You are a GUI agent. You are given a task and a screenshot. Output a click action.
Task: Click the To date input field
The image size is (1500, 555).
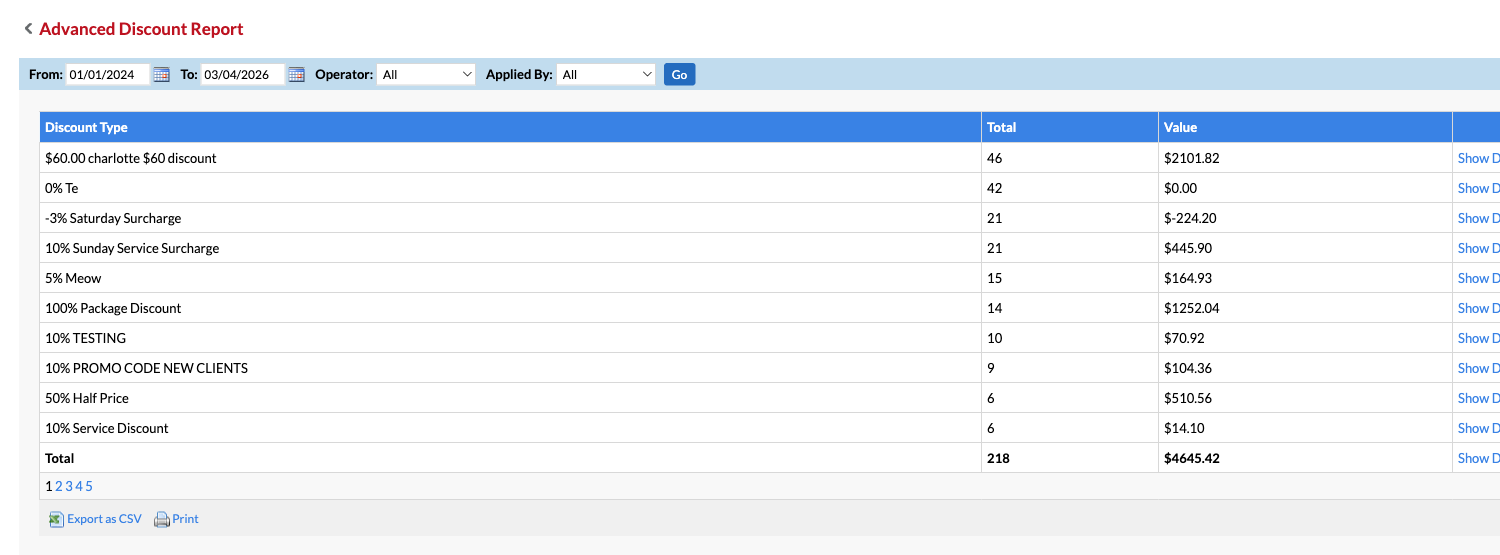(x=242, y=75)
